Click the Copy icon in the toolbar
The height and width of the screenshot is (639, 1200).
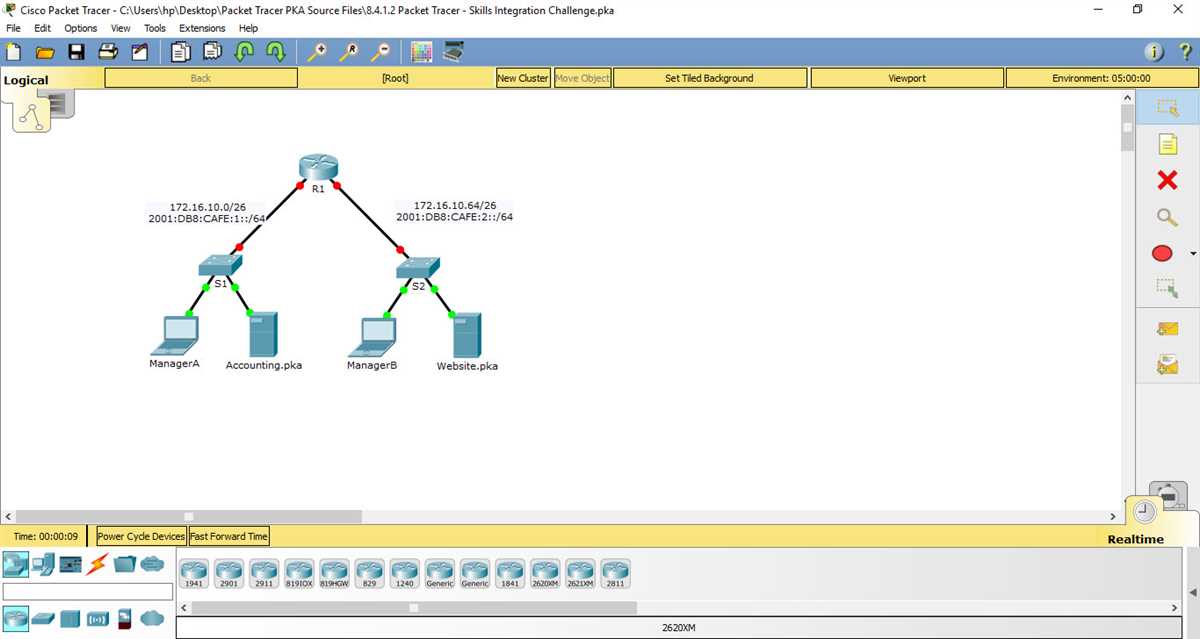pyautogui.click(x=181, y=52)
